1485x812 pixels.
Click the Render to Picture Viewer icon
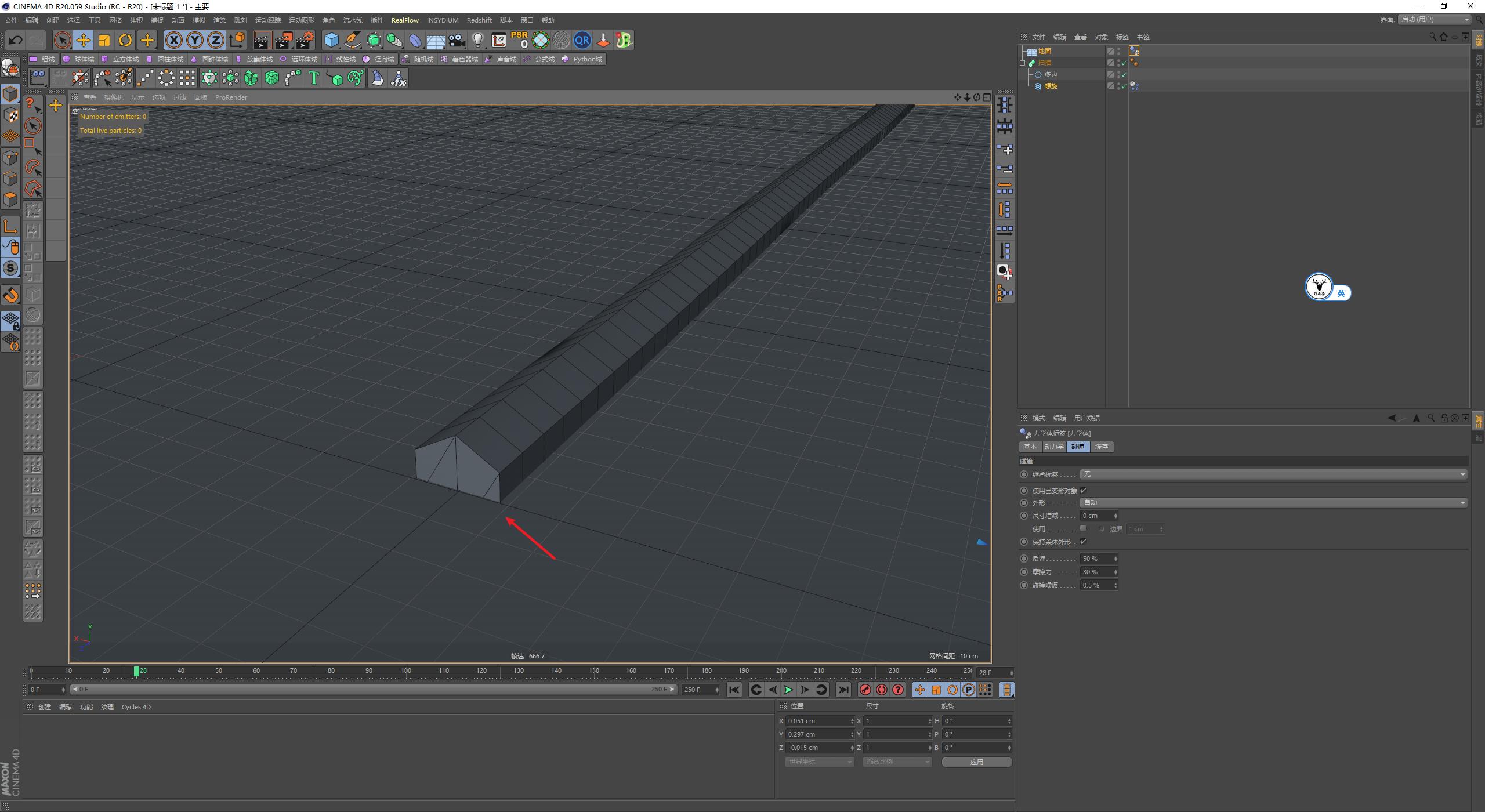[283, 40]
